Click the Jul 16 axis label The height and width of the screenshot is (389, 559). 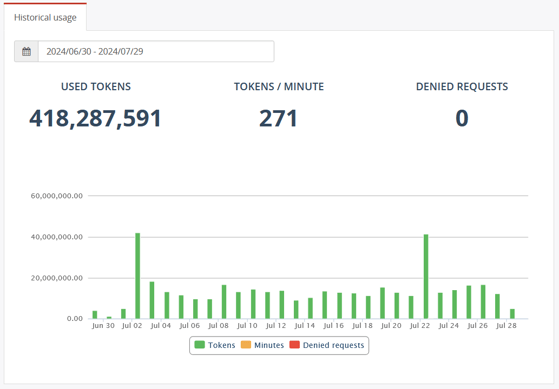(x=333, y=326)
